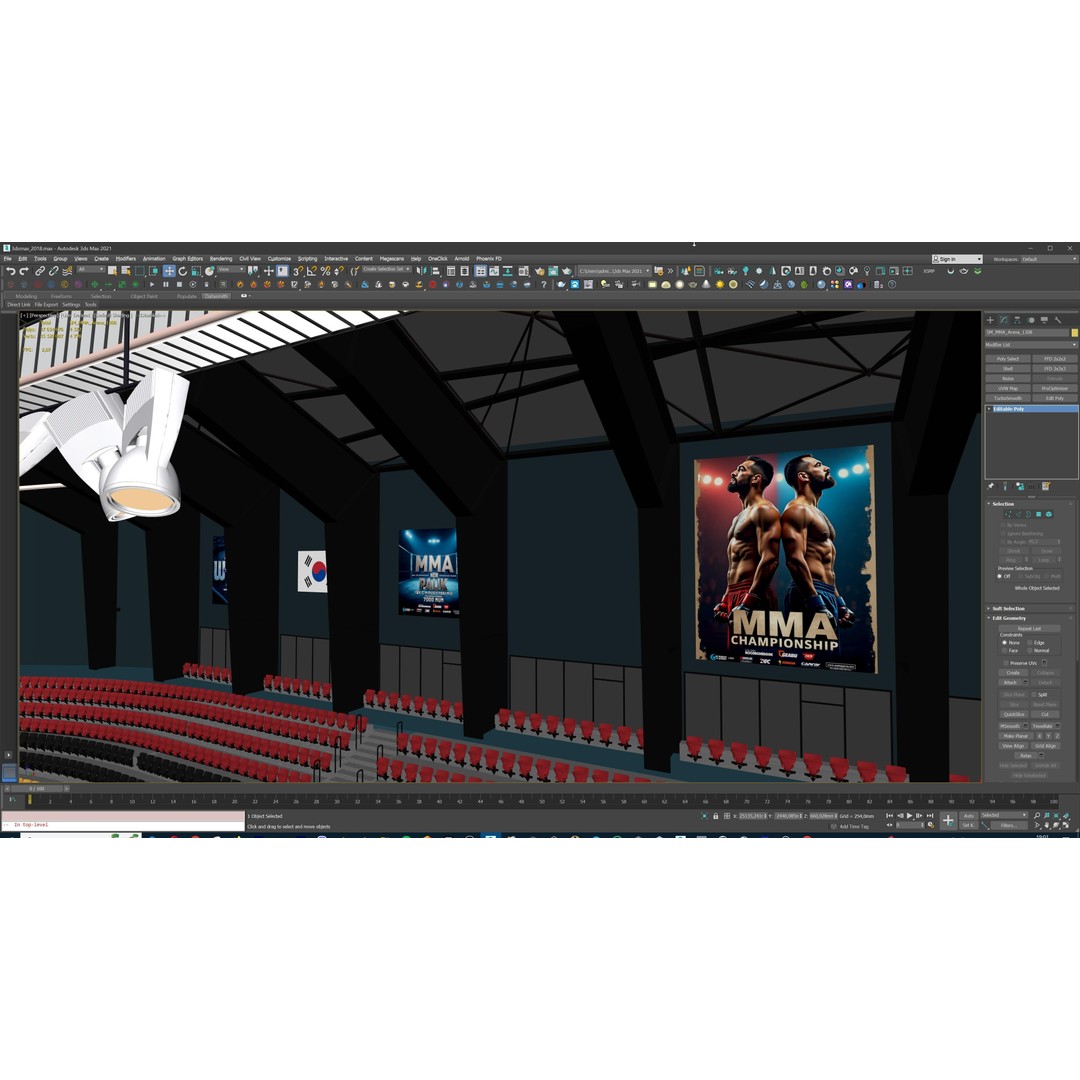Check the Split checkbox
The width and height of the screenshot is (1080, 1080).
coord(1033,695)
